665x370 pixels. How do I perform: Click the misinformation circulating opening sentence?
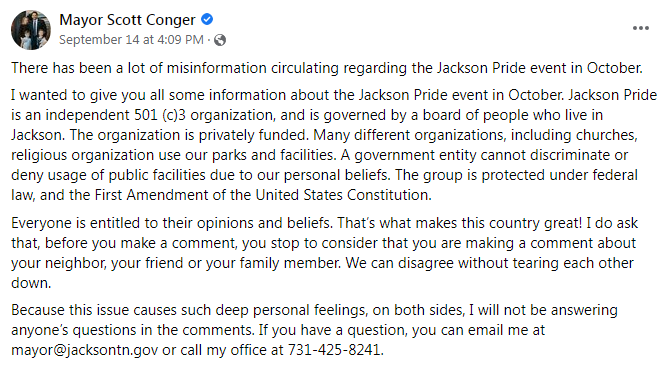pyautogui.click(x=327, y=68)
